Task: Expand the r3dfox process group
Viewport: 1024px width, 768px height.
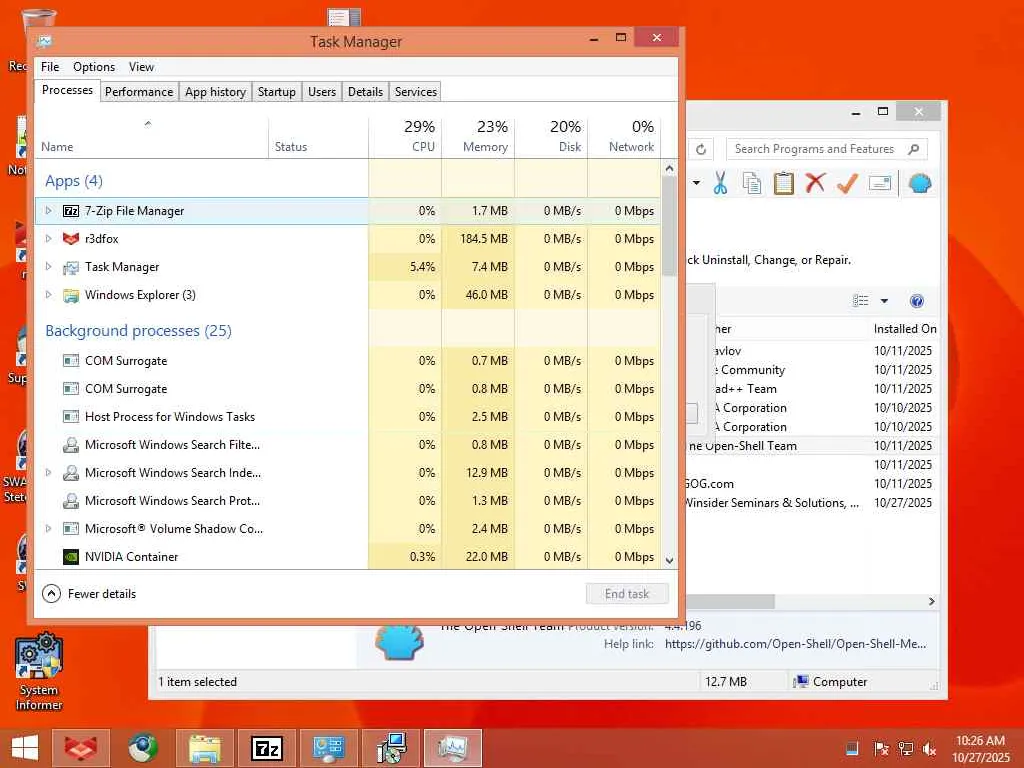Action: tap(48, 239)
